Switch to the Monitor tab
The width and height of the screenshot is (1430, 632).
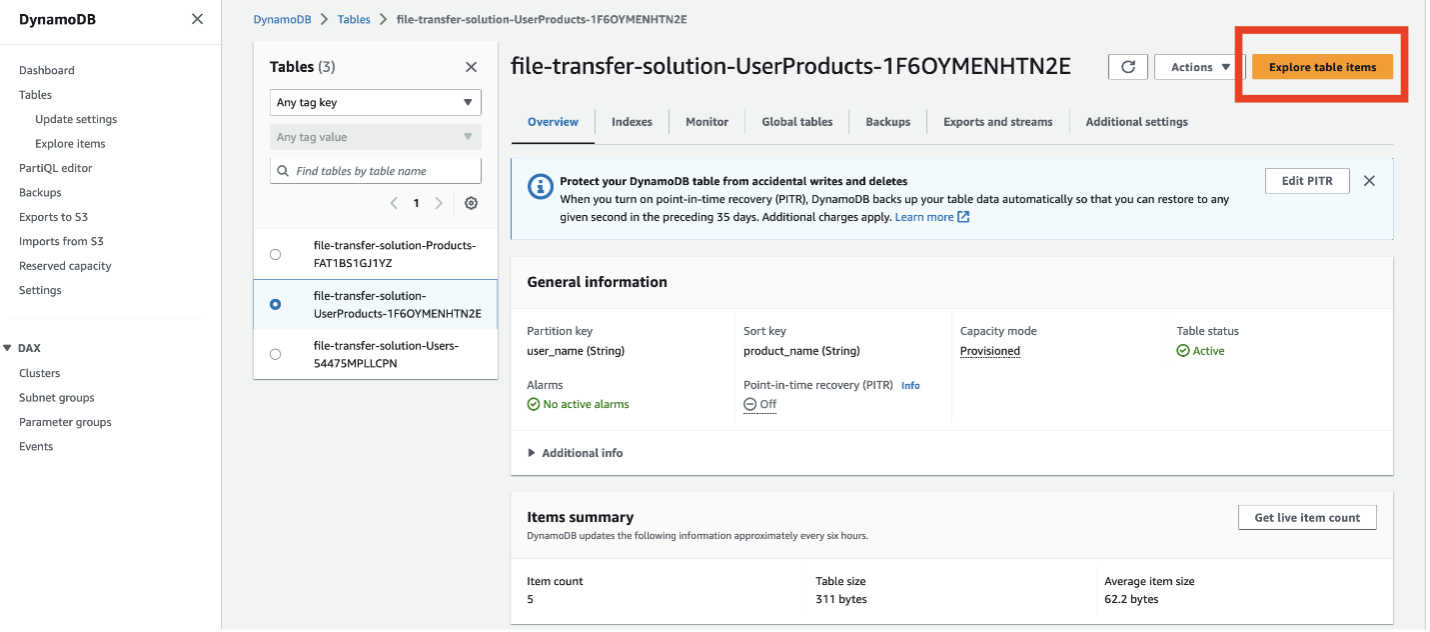[x=706, y=121]
